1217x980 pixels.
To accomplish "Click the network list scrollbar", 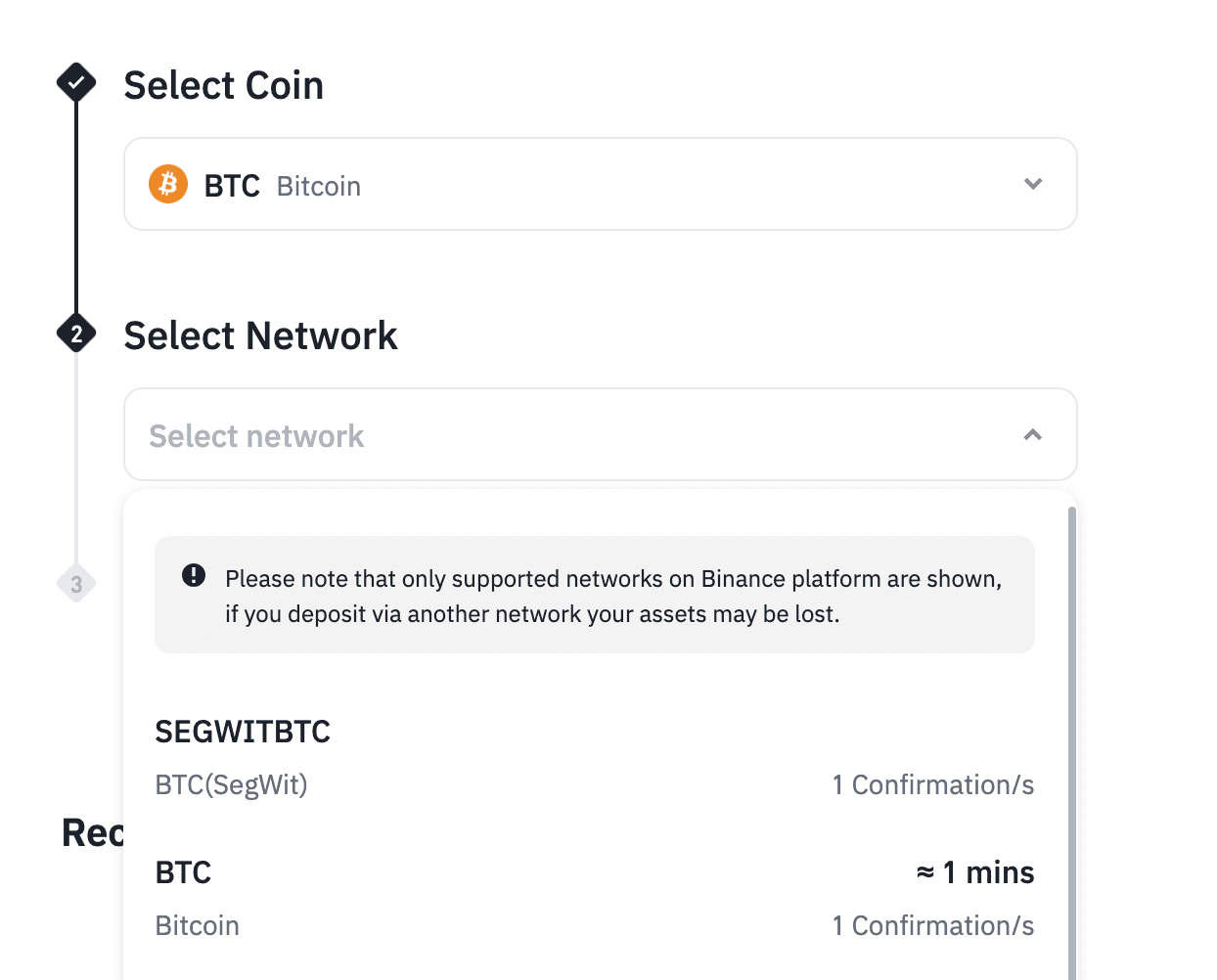I will pos(1072,743).
